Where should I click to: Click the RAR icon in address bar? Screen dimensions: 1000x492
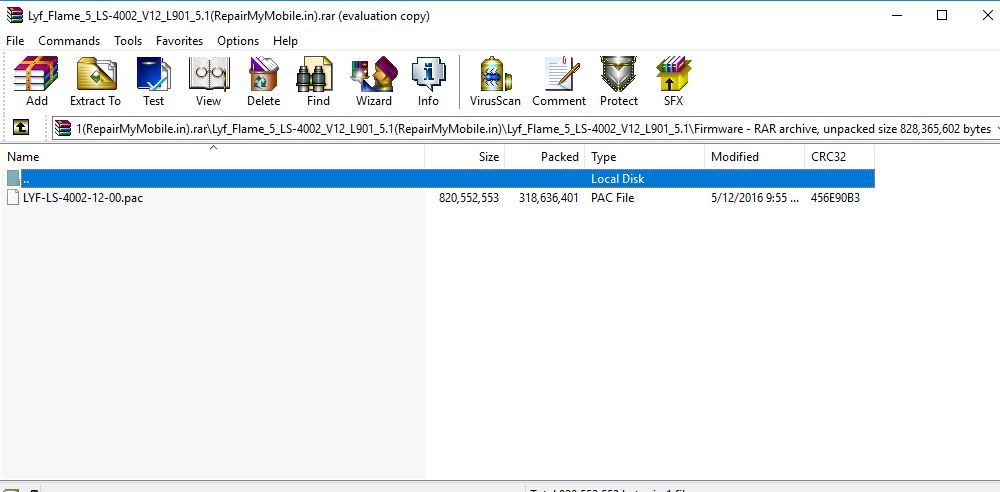[62, 129]
